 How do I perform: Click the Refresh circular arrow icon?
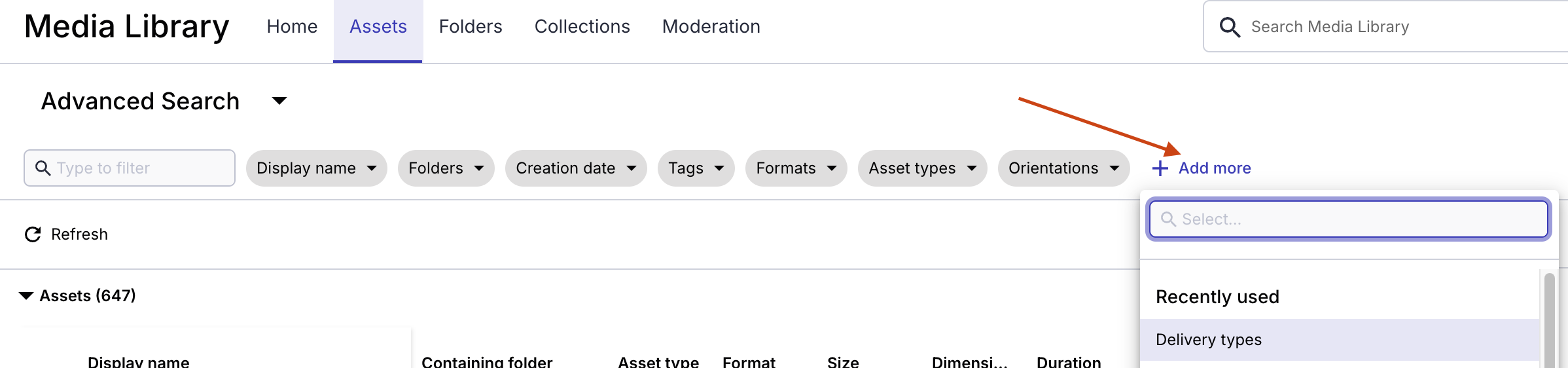[33, 234]
